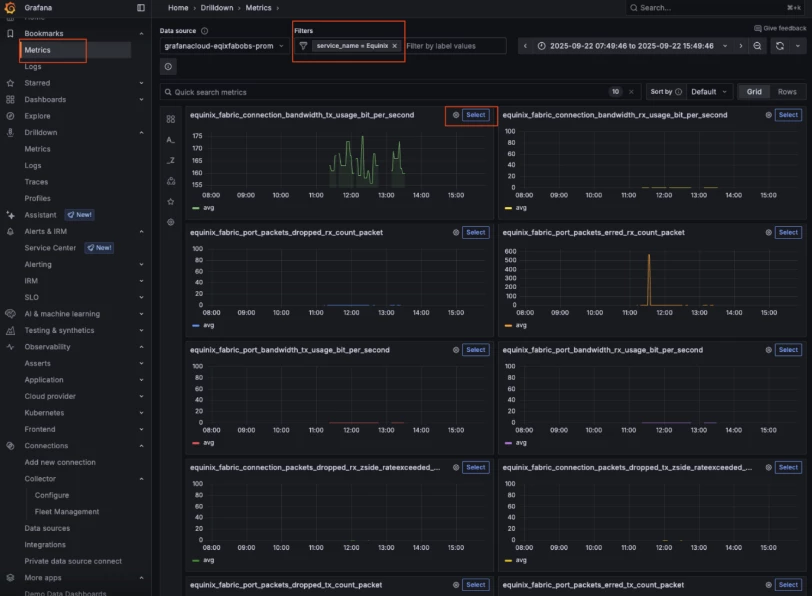Shift time range back with left arrow

[525, 46]
